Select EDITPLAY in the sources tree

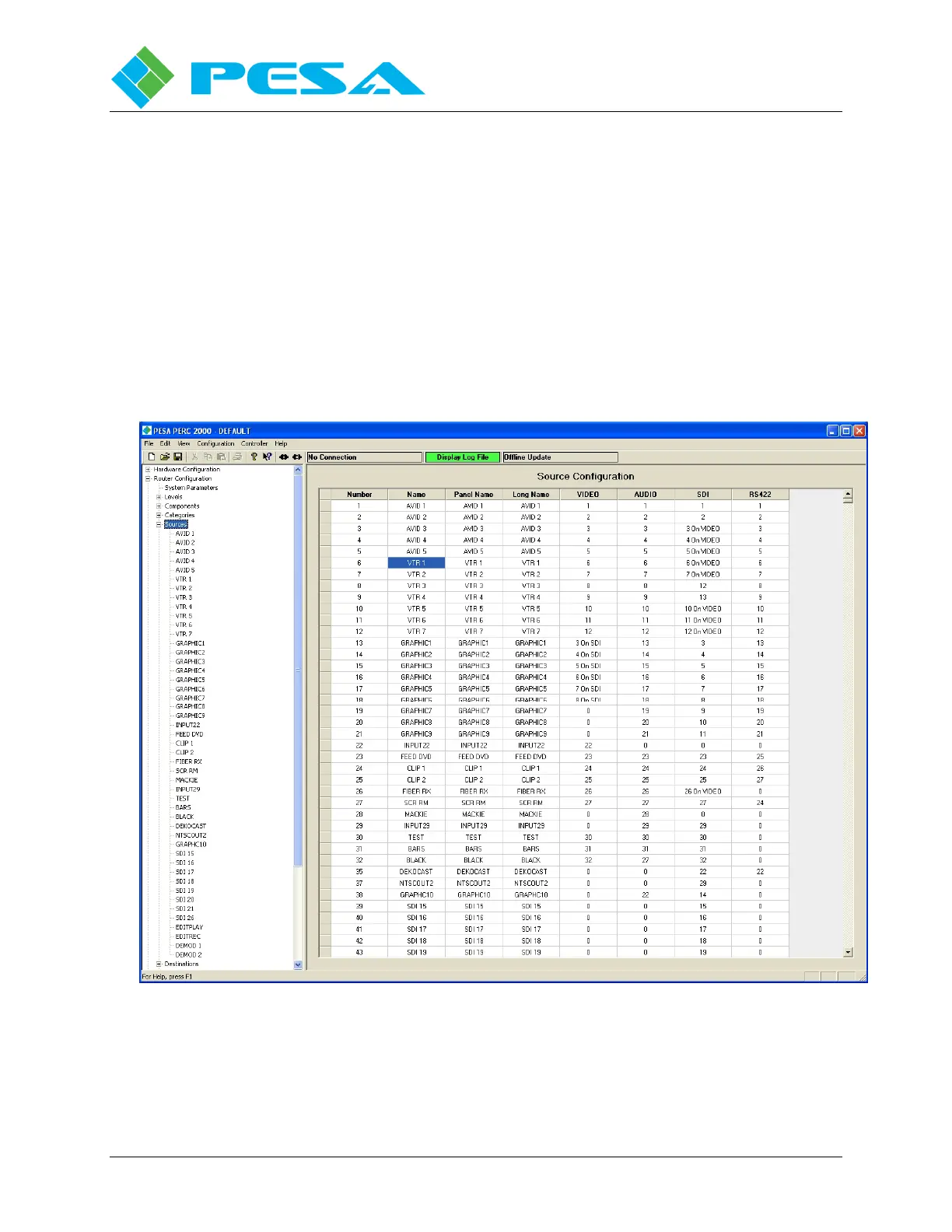tap(189, 927)
